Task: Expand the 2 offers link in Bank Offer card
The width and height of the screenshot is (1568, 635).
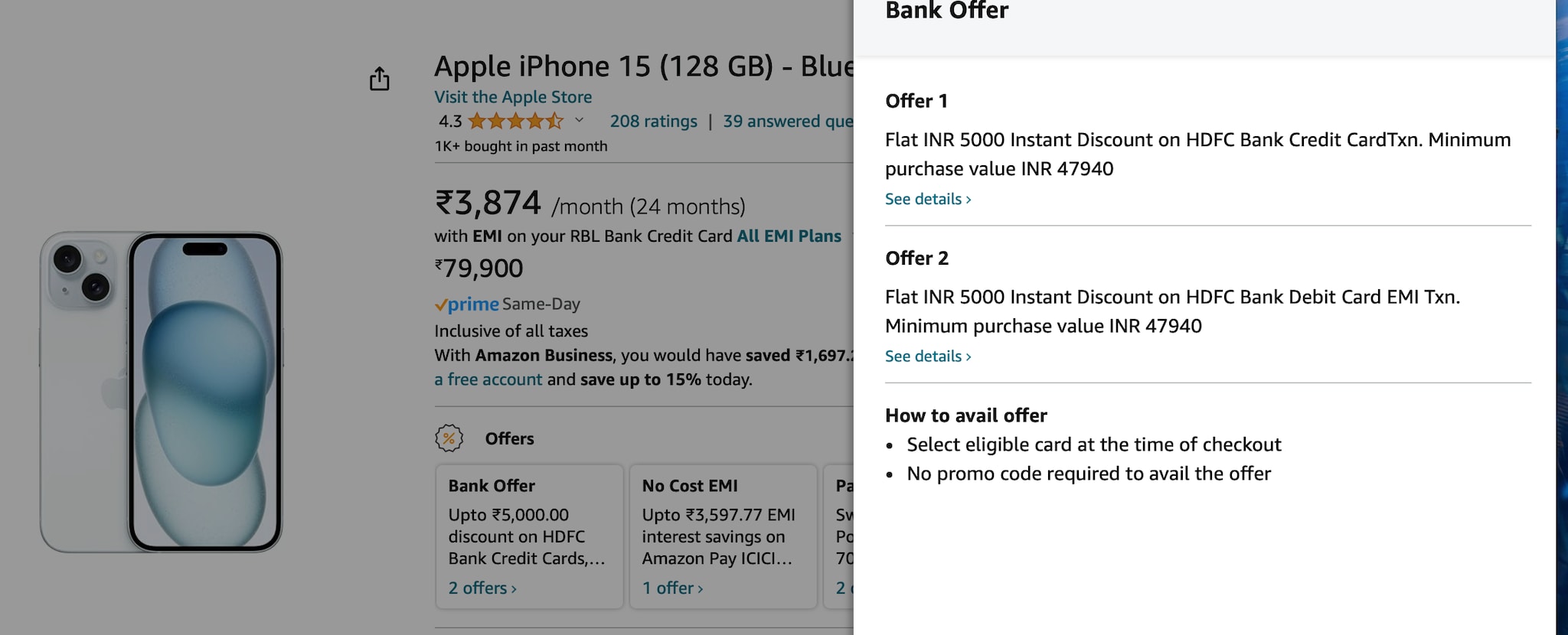Action: [482, 588]
